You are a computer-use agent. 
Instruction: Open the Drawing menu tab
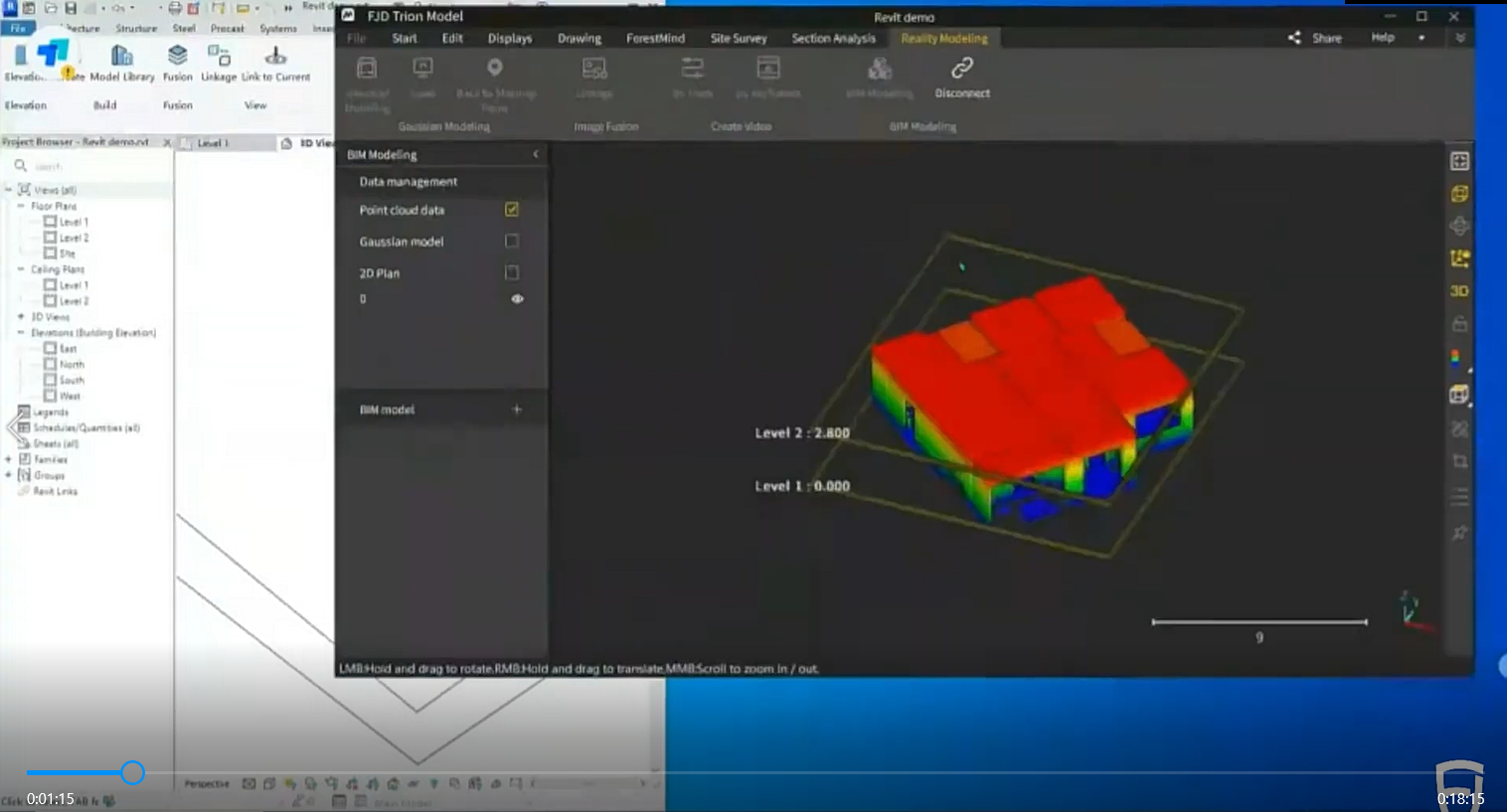point(580,38)
